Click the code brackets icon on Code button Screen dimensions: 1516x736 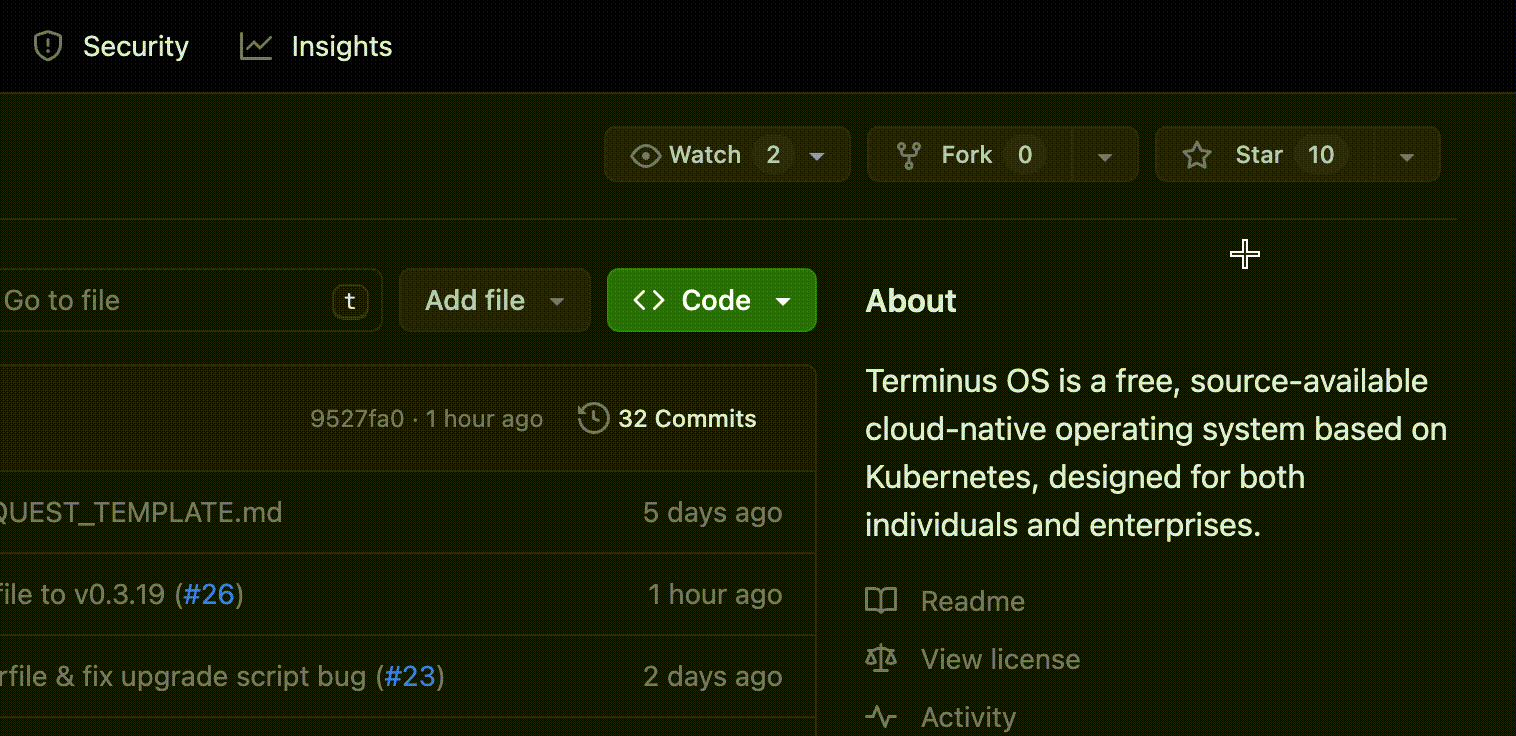click(x=650, y=299)
